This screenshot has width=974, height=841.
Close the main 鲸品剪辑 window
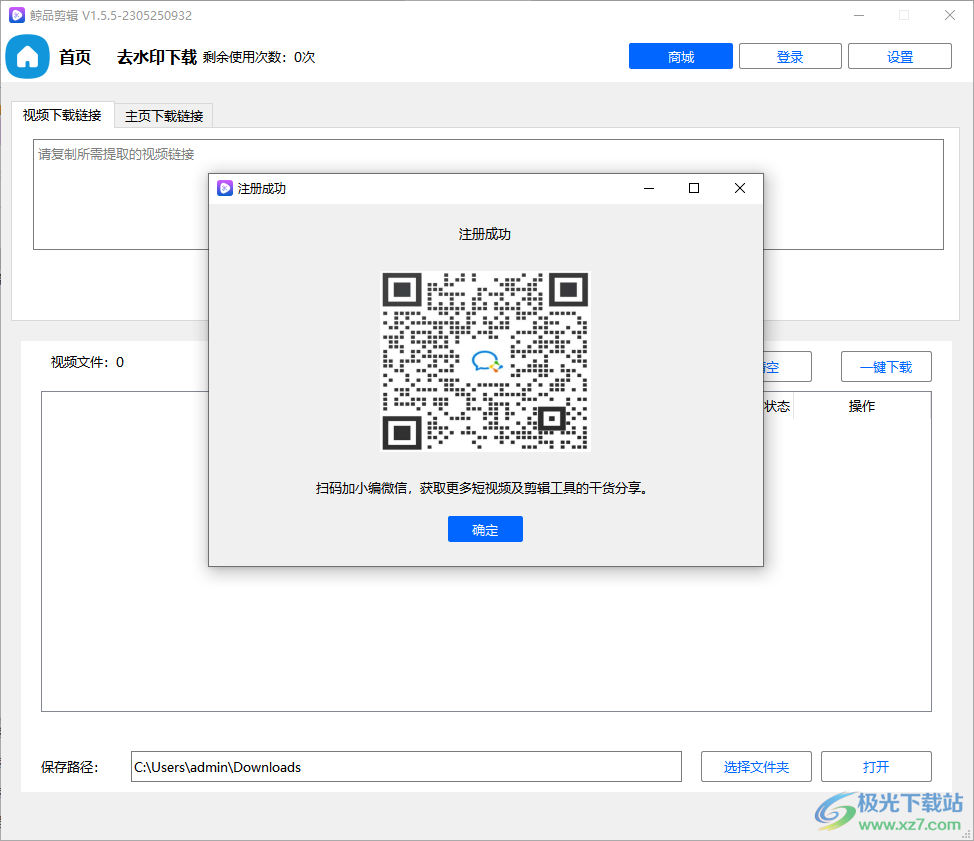(x=950, y=15)
